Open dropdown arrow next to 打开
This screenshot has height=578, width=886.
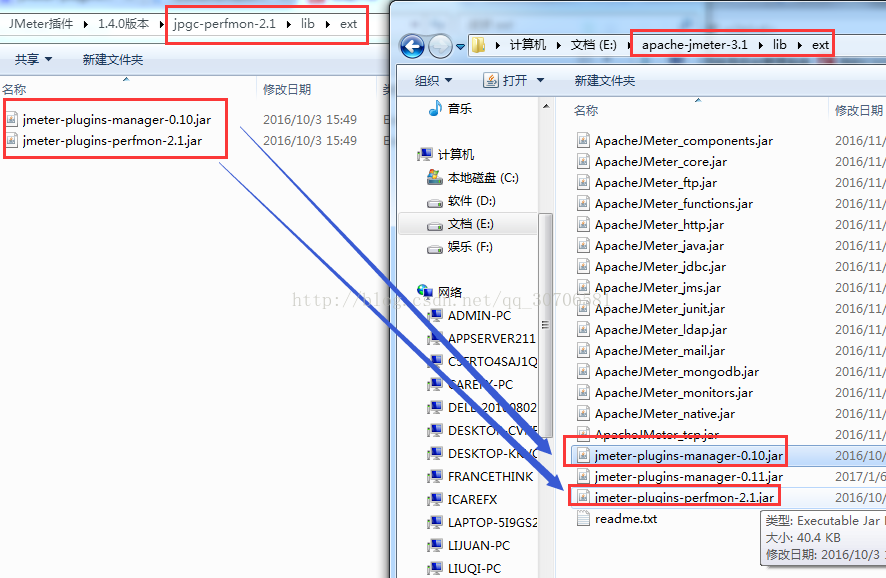(x=540, y=81)
